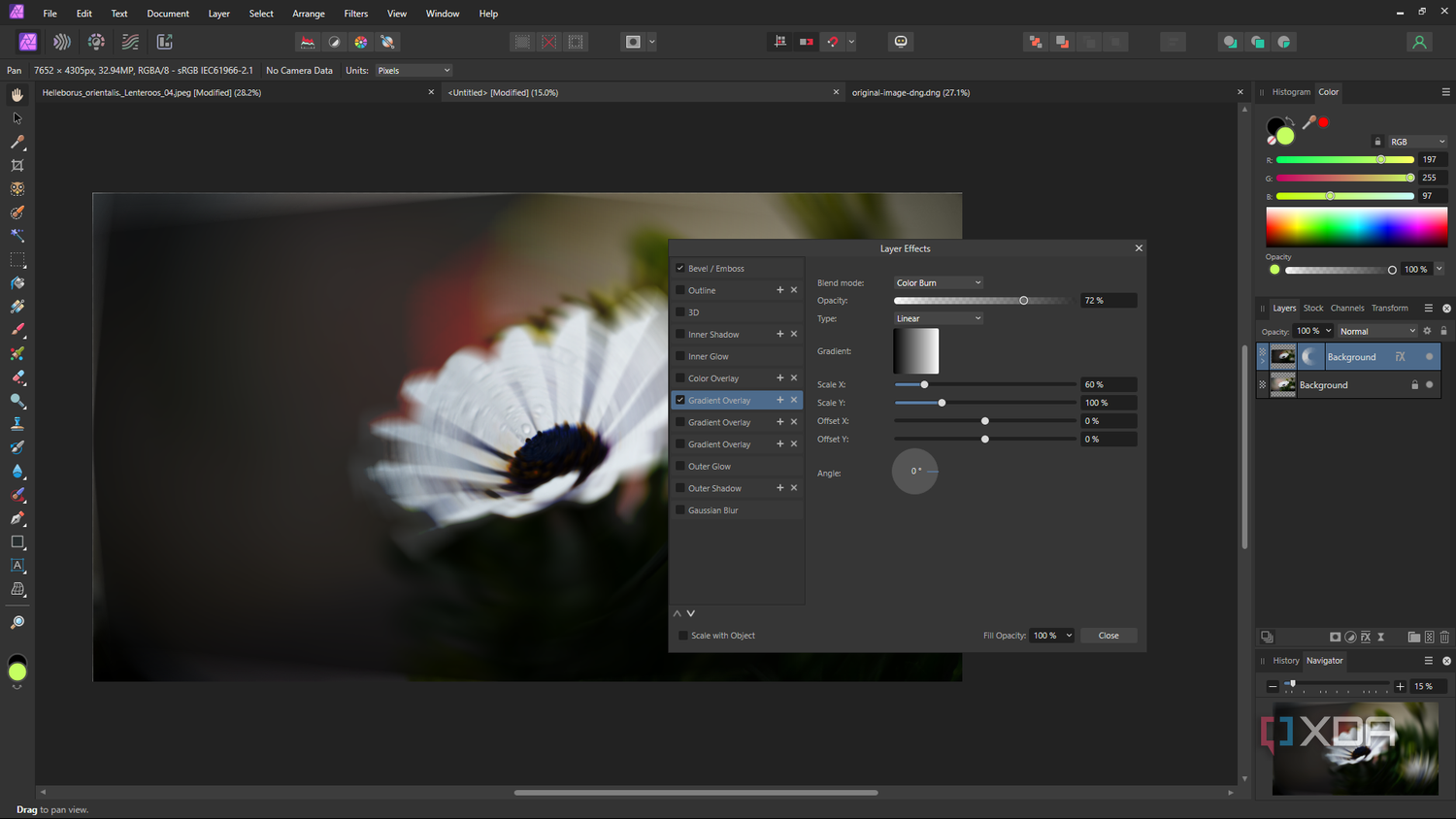This screenshot has width=1456, height=819.
Task: Open the gradient Type Linear dropdown
Action: (938, 318)
